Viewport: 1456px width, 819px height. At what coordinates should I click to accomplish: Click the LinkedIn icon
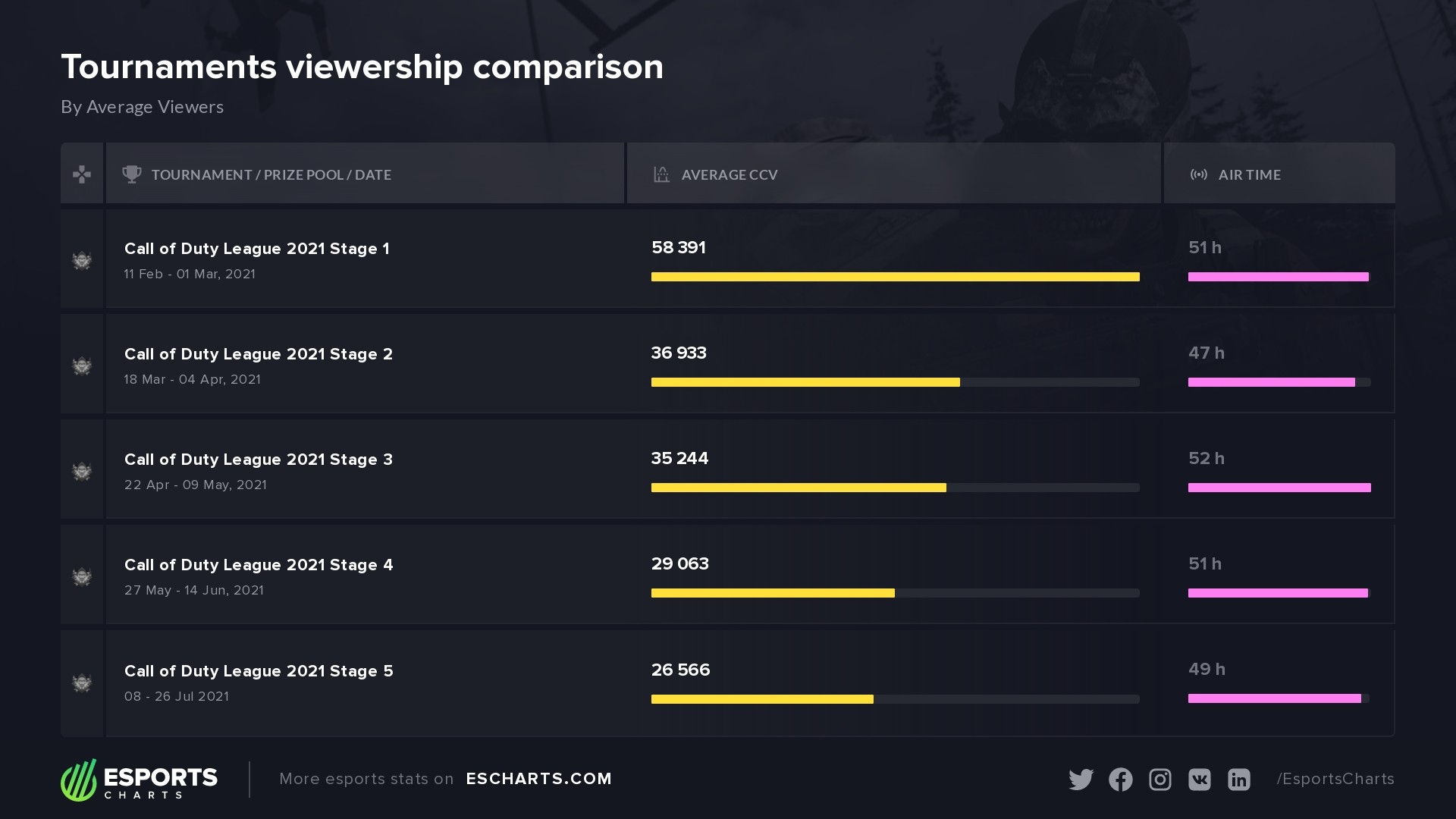pyautogui.click(x=1238, y=780)
